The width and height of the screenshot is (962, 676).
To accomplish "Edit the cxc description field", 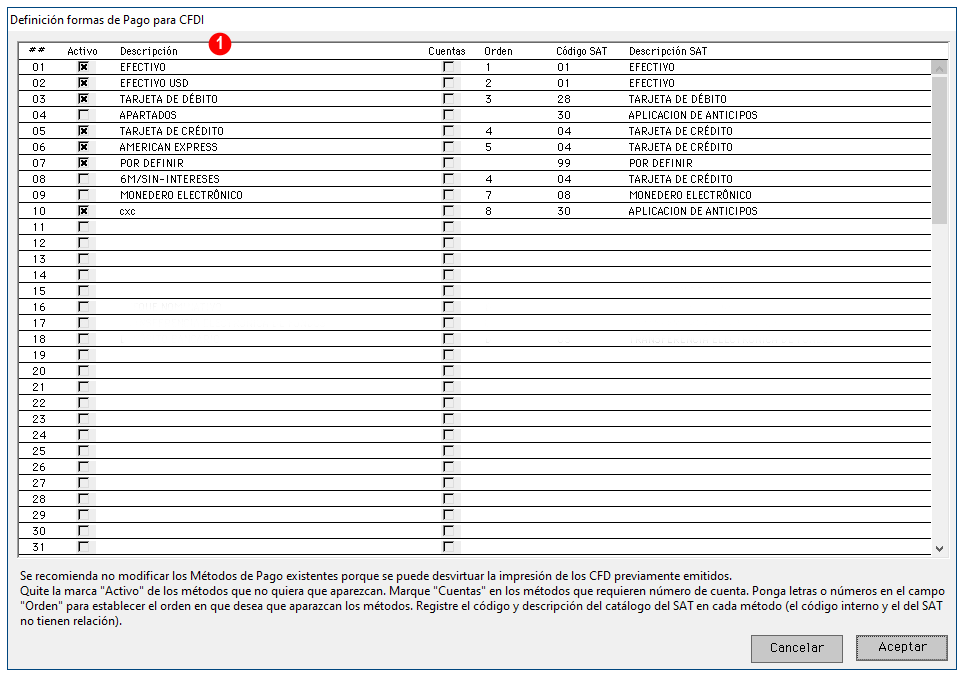I will click(x=128, y=211).
